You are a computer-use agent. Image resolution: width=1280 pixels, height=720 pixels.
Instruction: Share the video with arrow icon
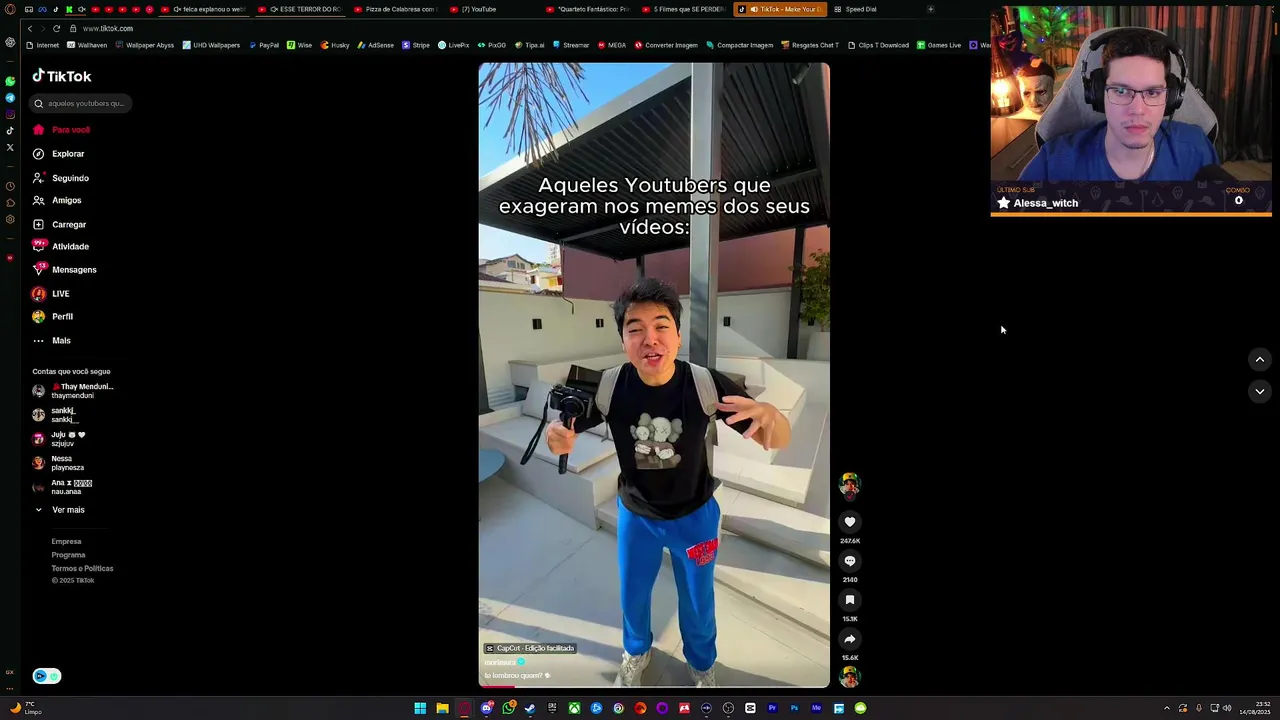tap(850, 639)
